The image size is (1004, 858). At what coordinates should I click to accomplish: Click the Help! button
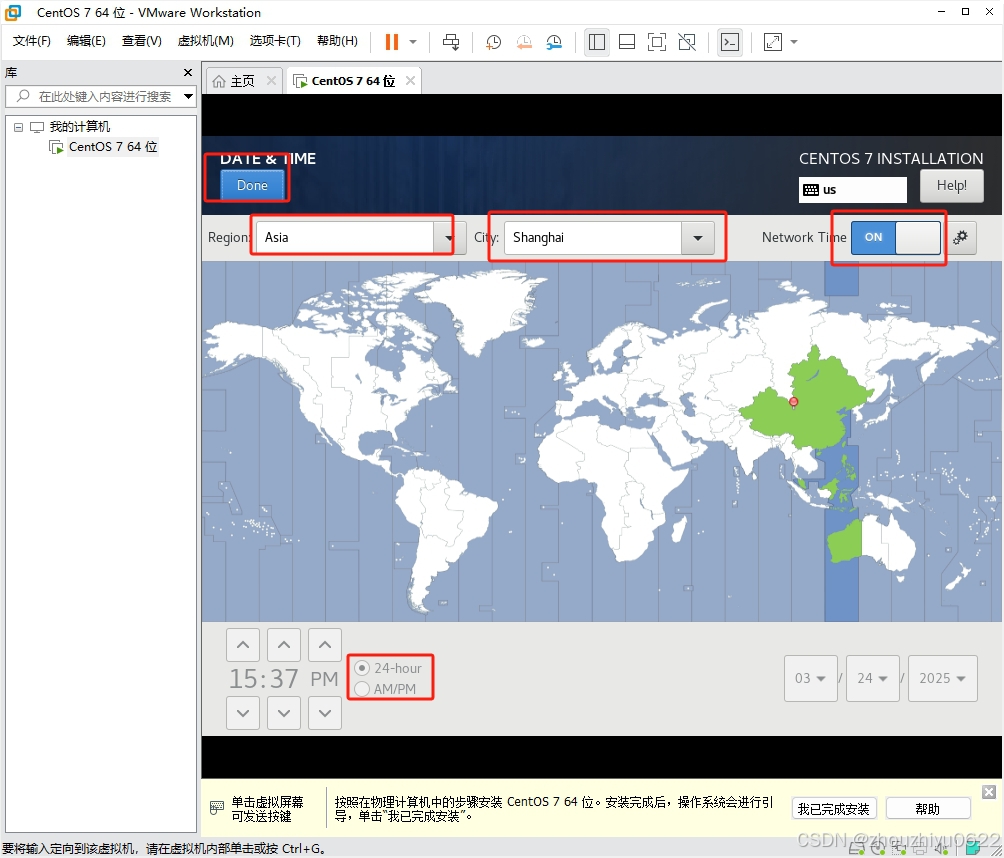(951, 186)
